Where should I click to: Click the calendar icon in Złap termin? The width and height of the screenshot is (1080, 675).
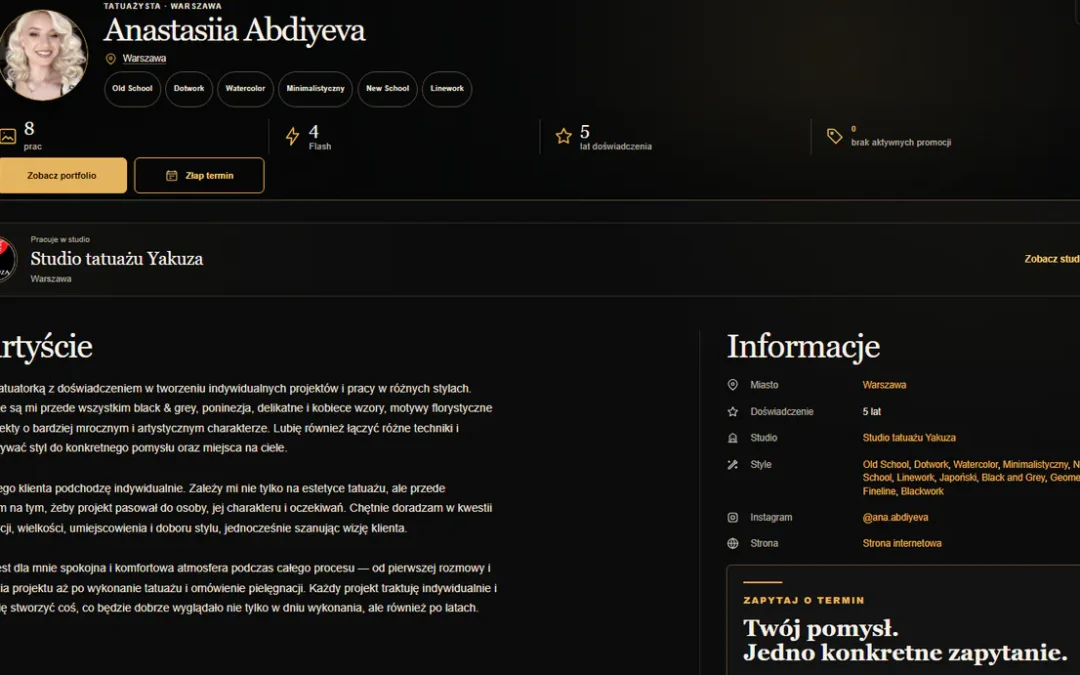172,176
